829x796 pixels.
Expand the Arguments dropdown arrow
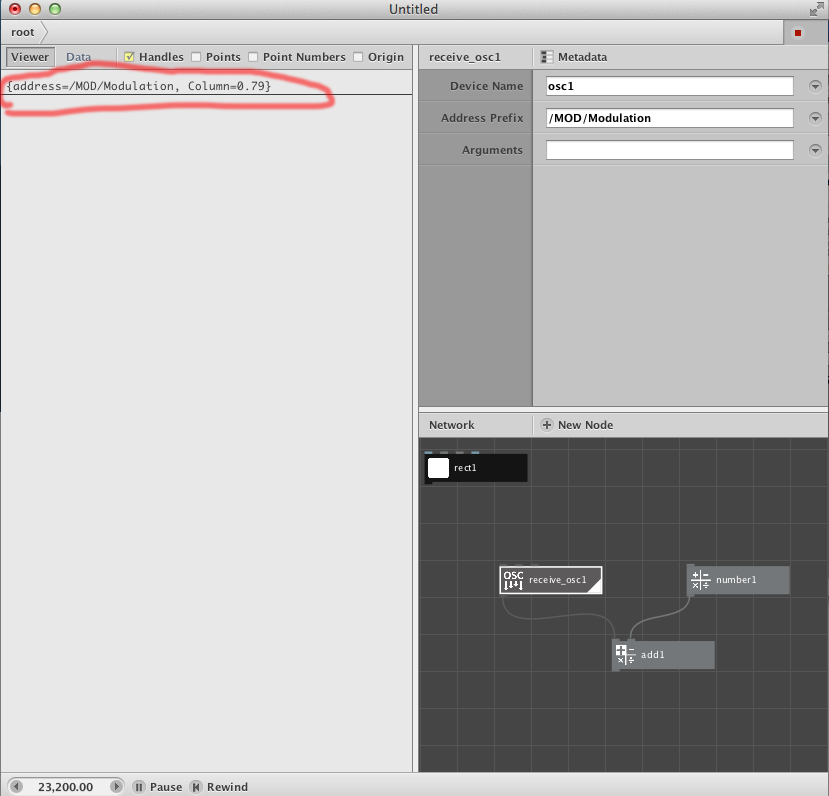[815, 150]
